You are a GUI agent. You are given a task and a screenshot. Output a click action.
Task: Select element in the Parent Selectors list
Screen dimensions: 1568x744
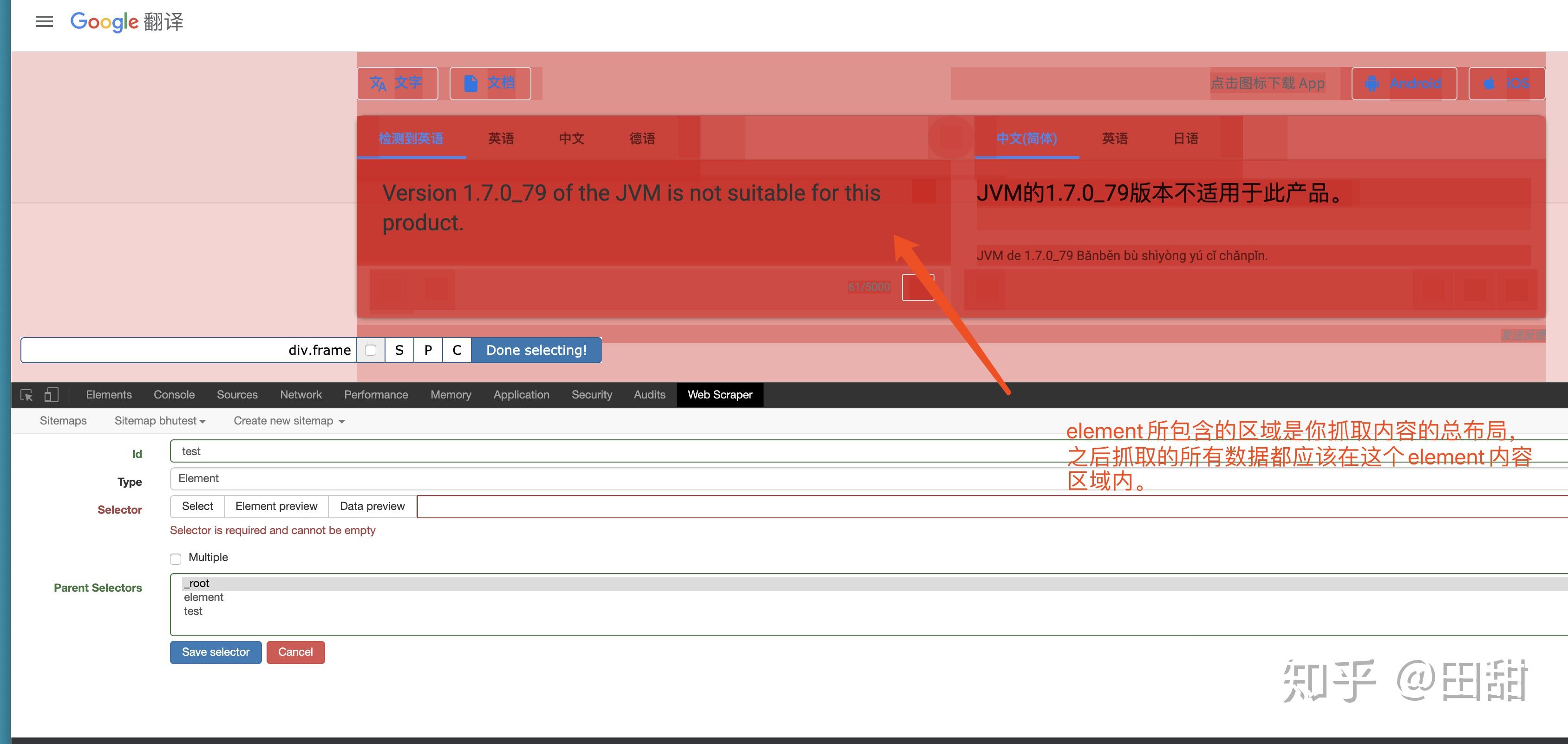tap(204, 597)
